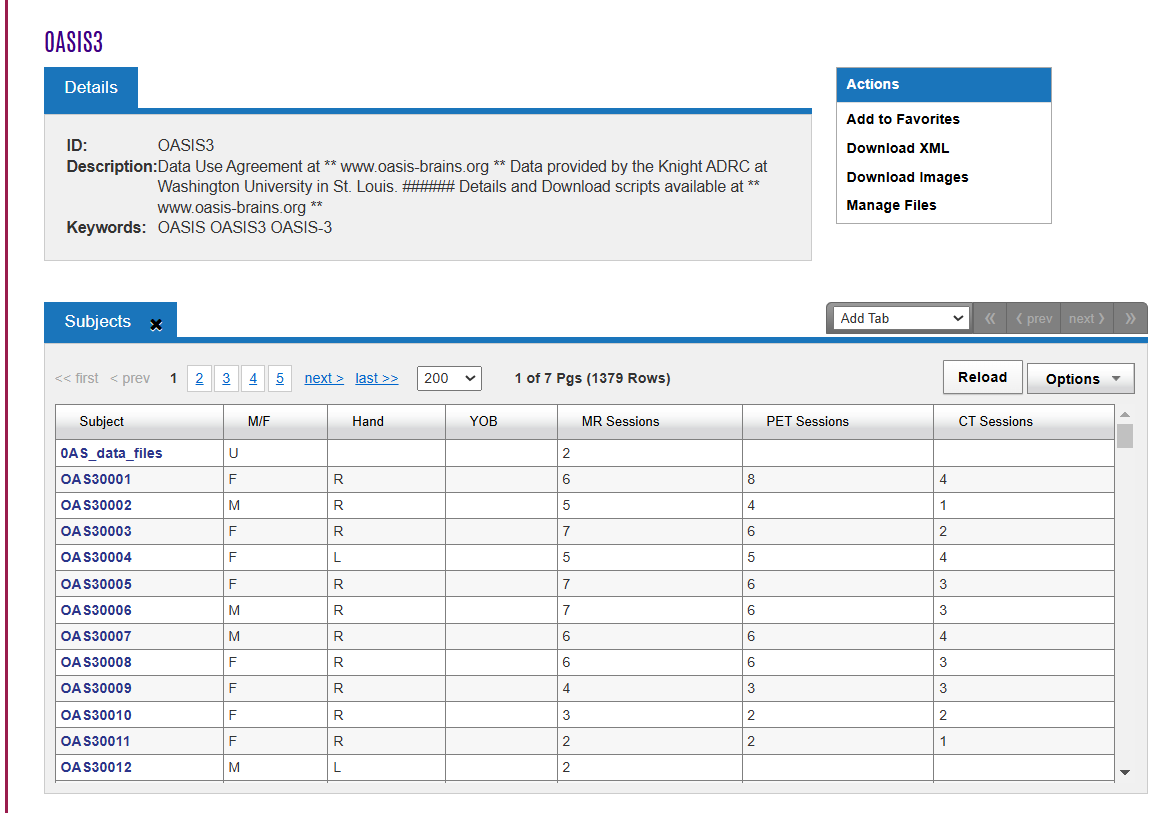Screen dimensions: 1154x813
Task: Sort by M/F column header
Action: click(275, 422)
